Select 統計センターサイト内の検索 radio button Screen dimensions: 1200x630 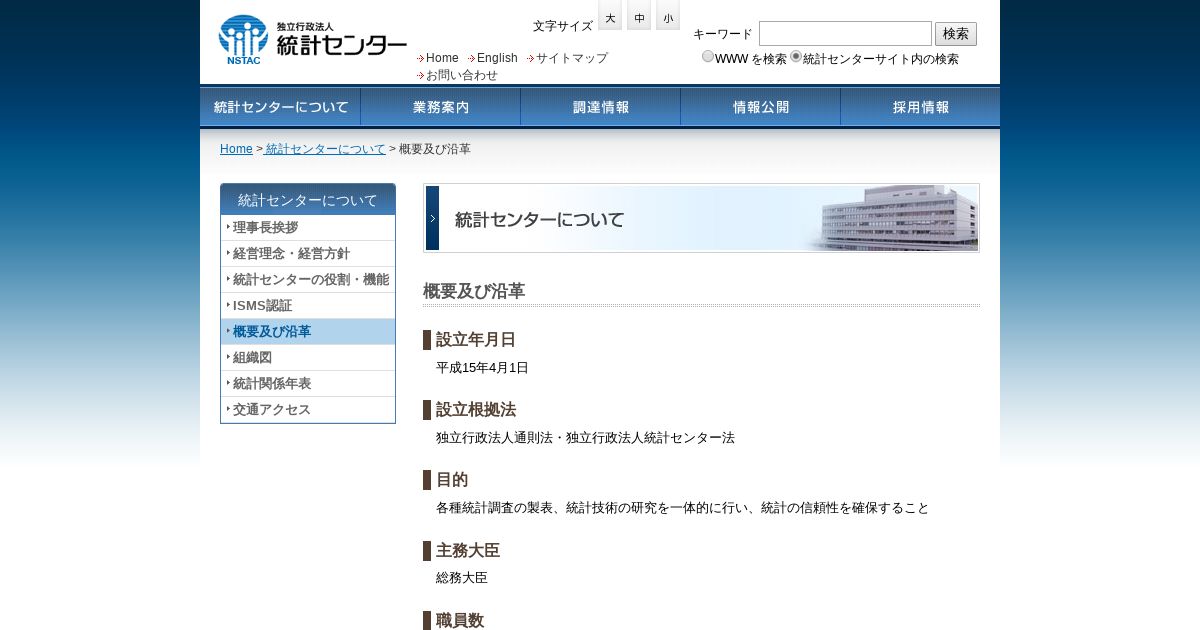796,57
